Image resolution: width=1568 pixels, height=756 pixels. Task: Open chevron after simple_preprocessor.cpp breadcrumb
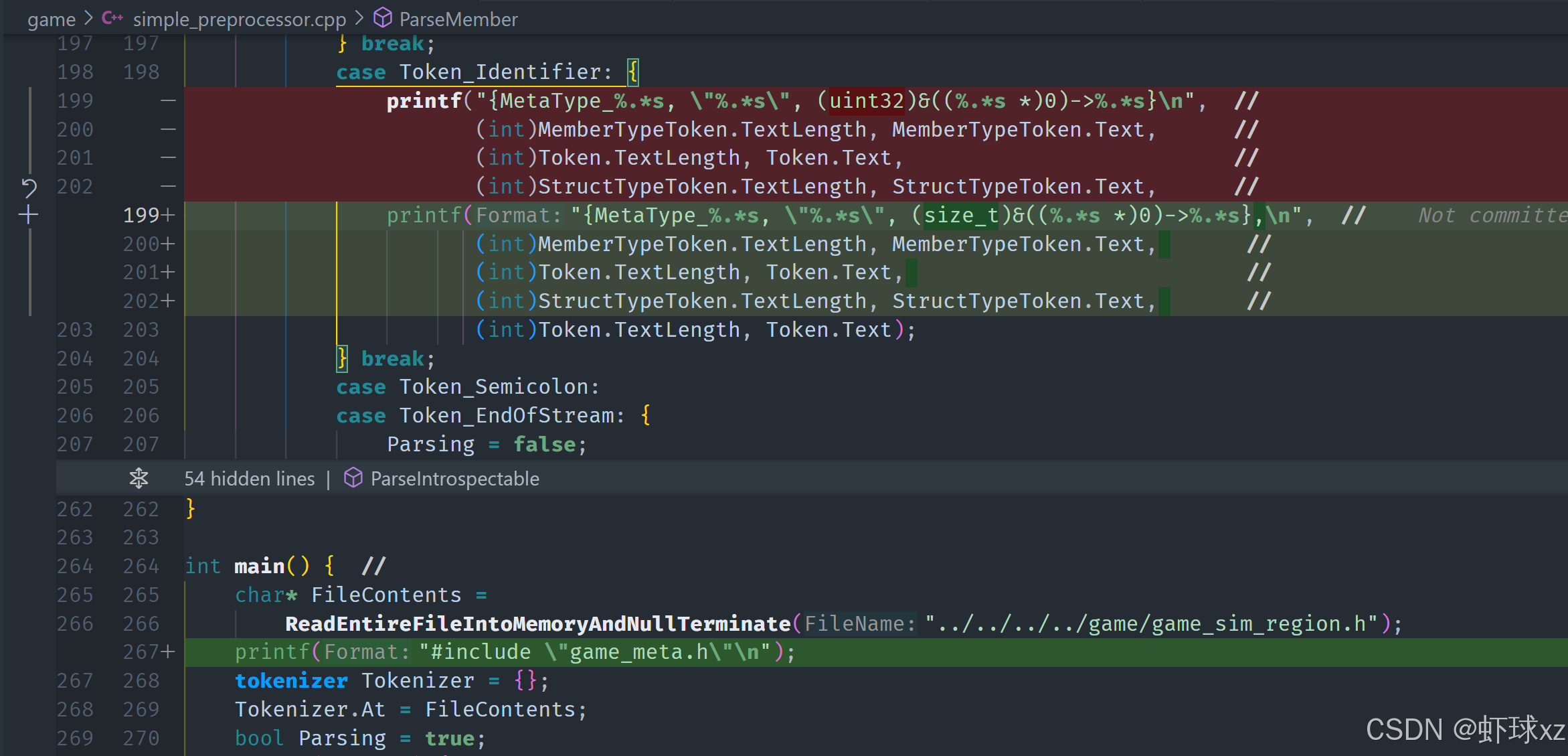click(359, 18)
